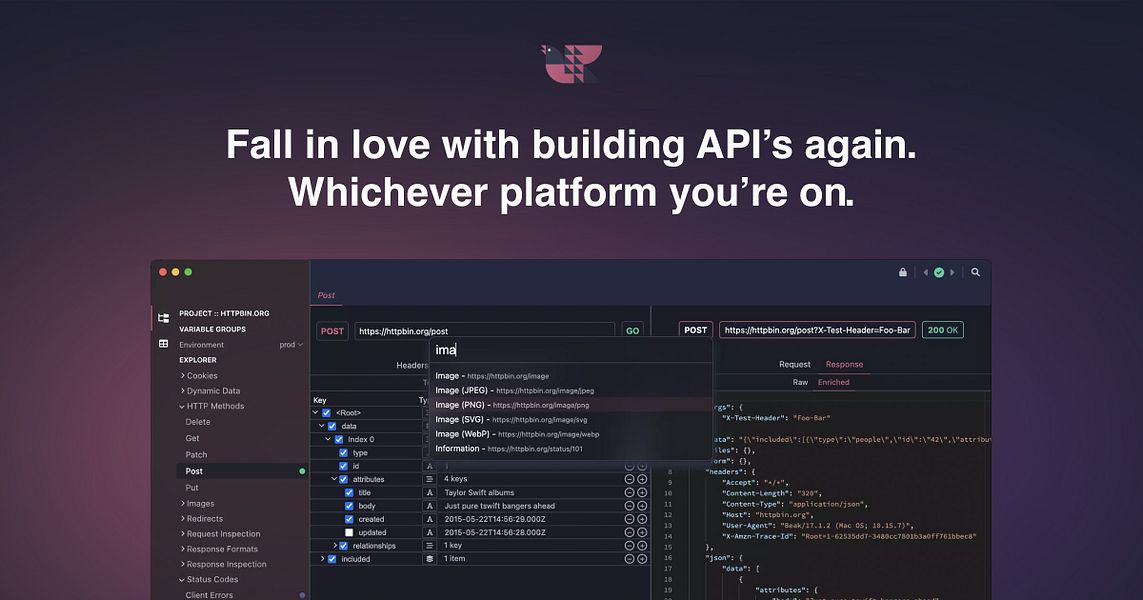Remove the title row with minus icon

(629, 493)
